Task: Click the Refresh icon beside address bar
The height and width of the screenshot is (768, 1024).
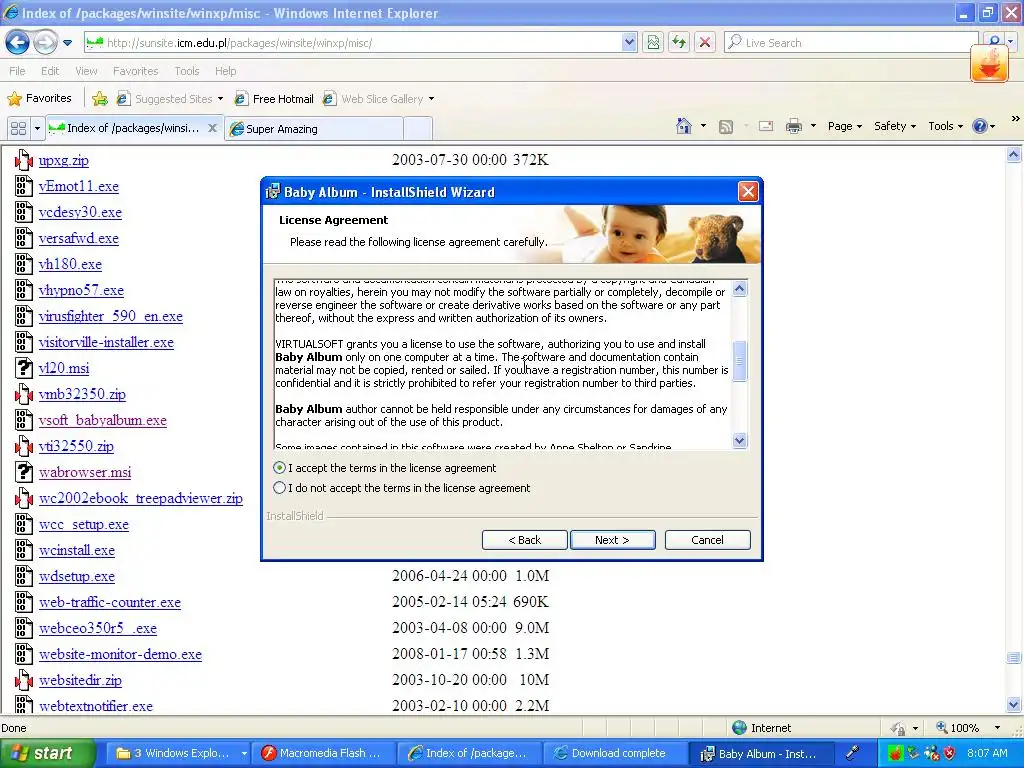Action: point(679,43)
